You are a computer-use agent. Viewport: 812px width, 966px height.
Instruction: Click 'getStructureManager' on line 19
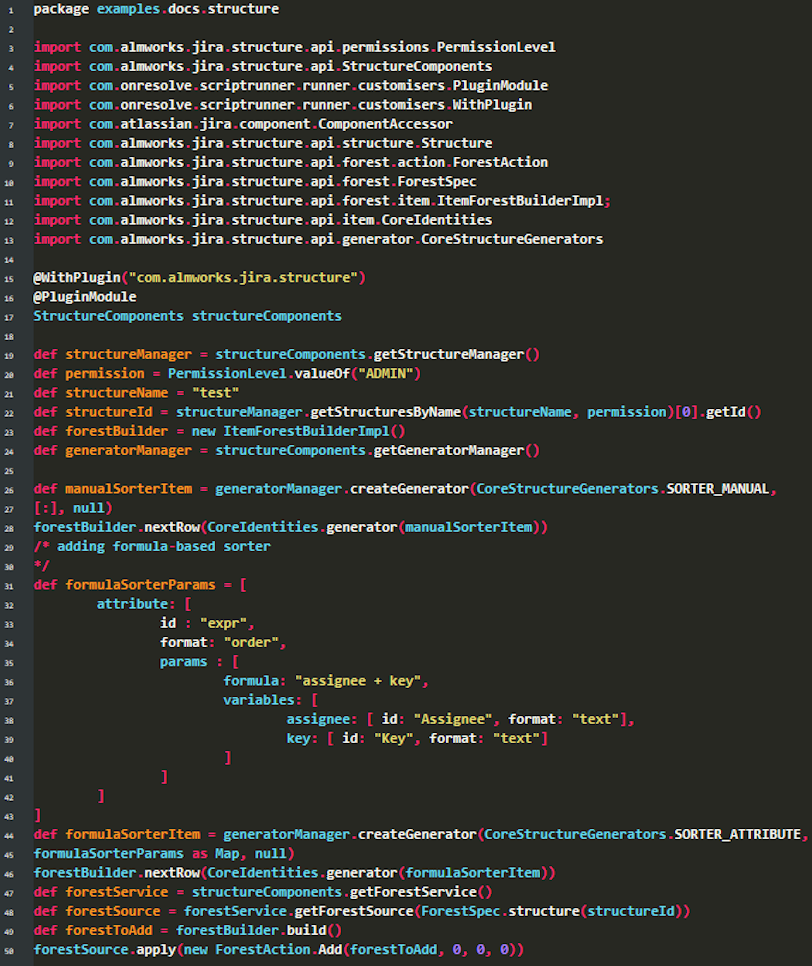click(449, 355)
